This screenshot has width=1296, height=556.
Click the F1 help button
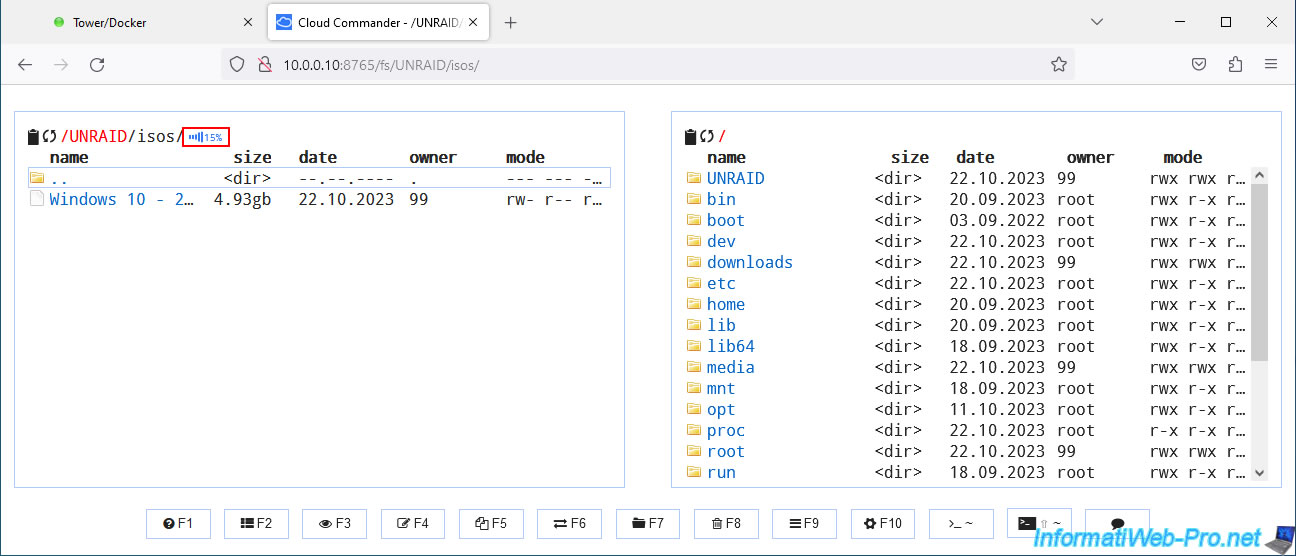point(178,523)
